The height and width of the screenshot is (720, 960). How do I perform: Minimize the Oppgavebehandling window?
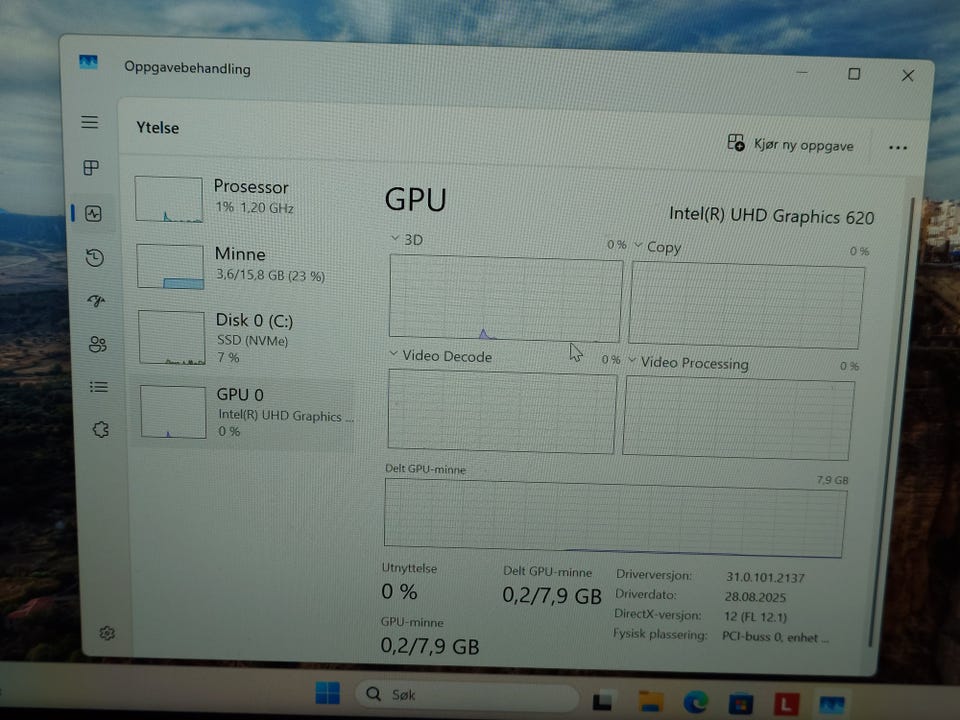(802, 73)
